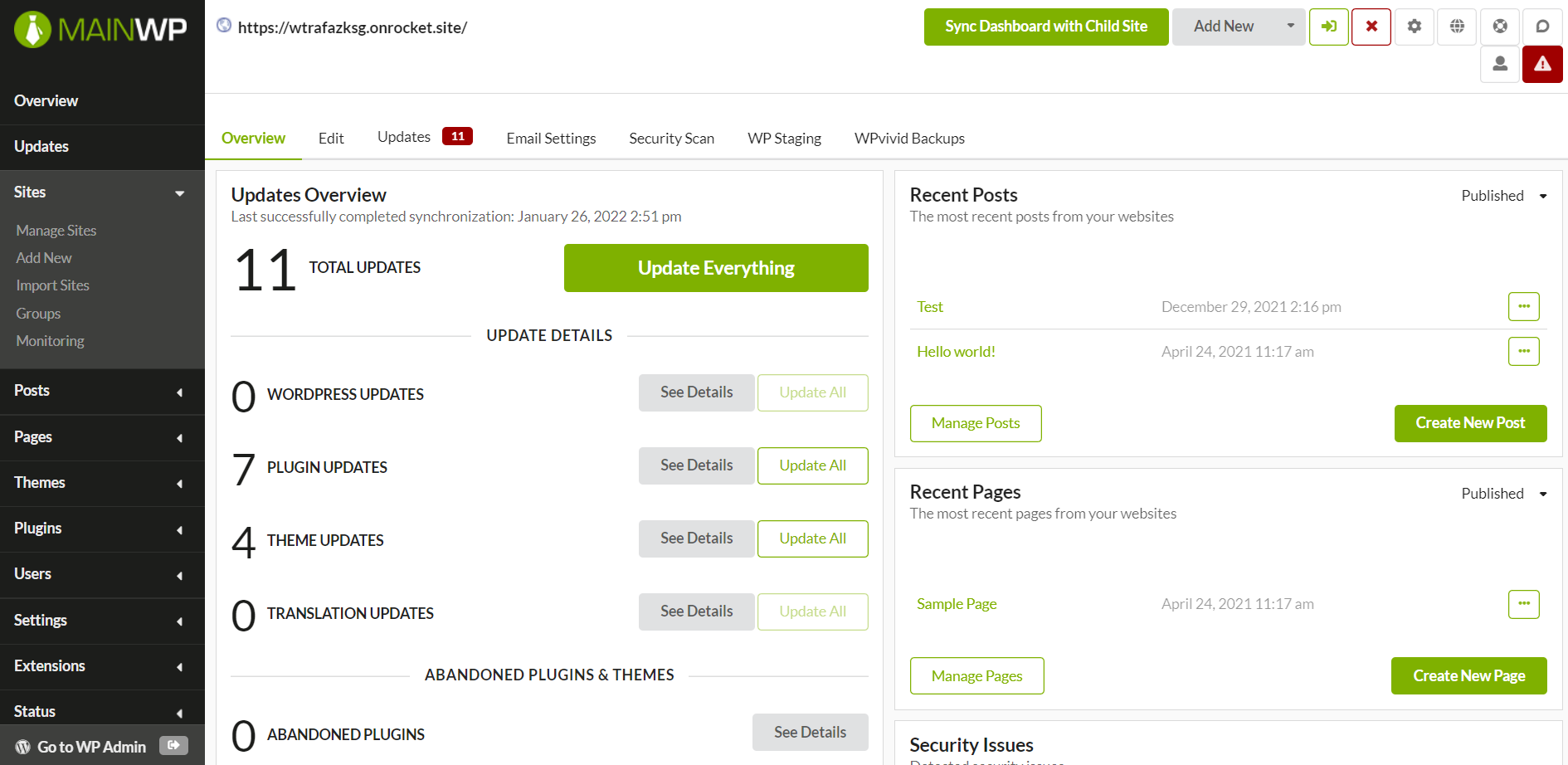Expand the Settings sidebar menu
1568x765 pixels.
[x=179, y=621]
